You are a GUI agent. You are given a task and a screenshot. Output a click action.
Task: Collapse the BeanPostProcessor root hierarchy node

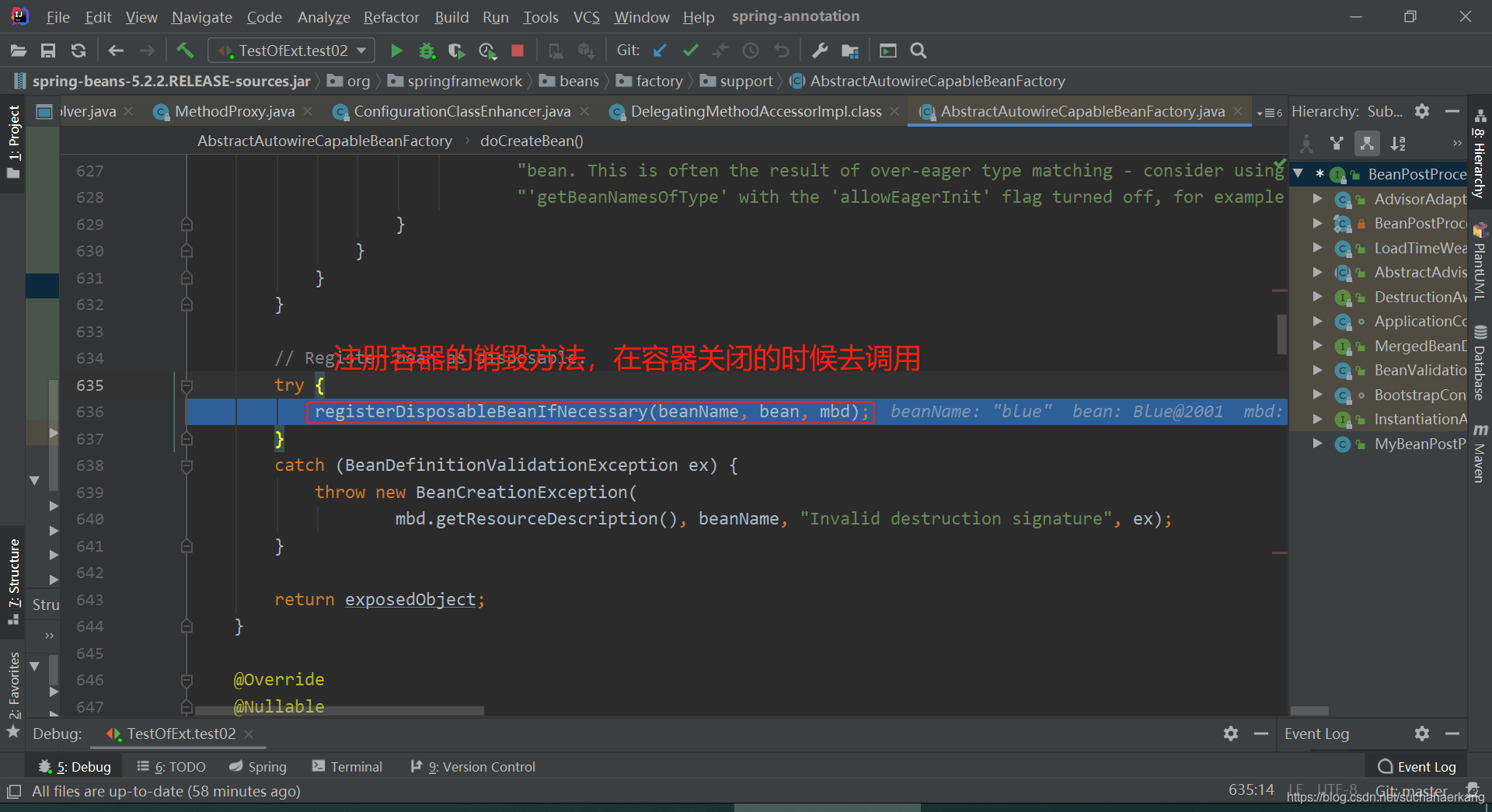1299,174
